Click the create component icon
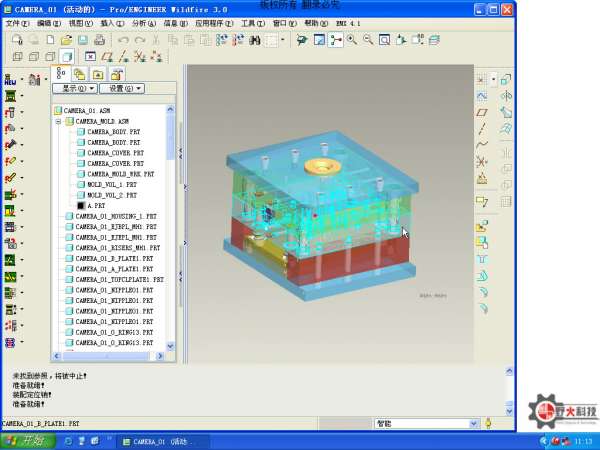 coord(482,243)
